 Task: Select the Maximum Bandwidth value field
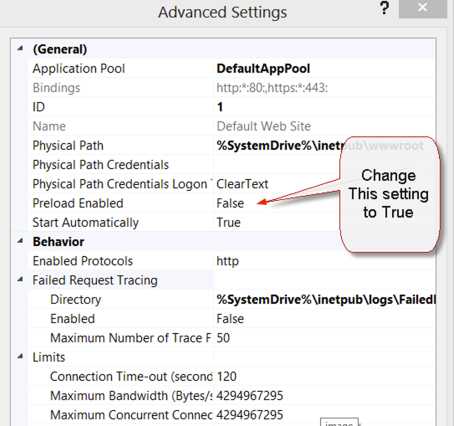tap(325, 396)
